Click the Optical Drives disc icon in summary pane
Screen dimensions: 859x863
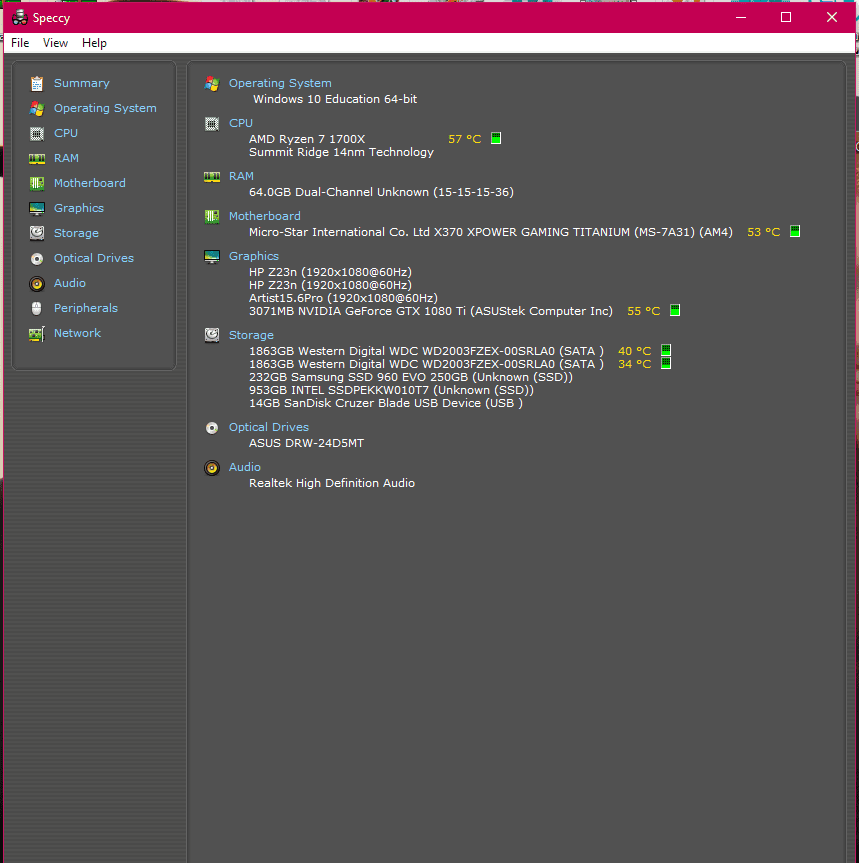point(212,428)
